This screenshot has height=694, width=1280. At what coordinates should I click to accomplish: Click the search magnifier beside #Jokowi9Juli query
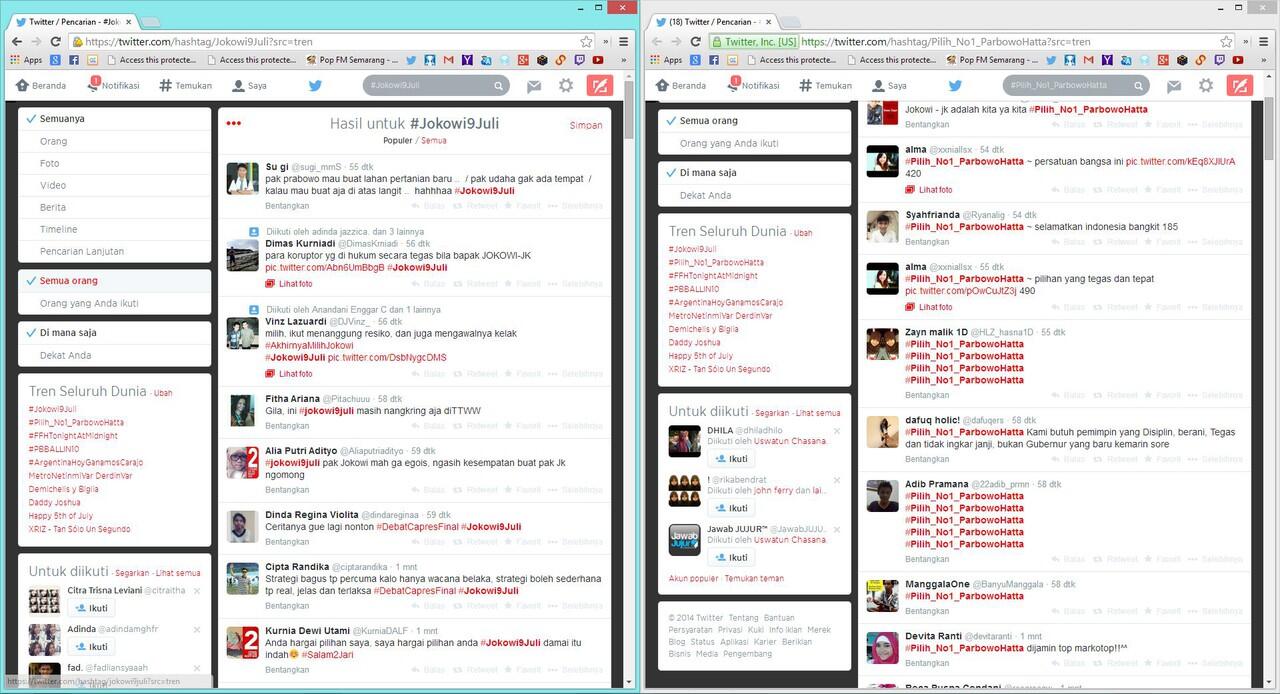click(498, 86)
